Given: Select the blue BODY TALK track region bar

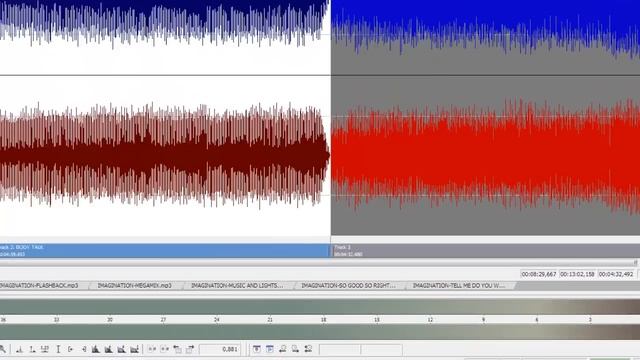Looking at the screenshot, I should [164, 251].
